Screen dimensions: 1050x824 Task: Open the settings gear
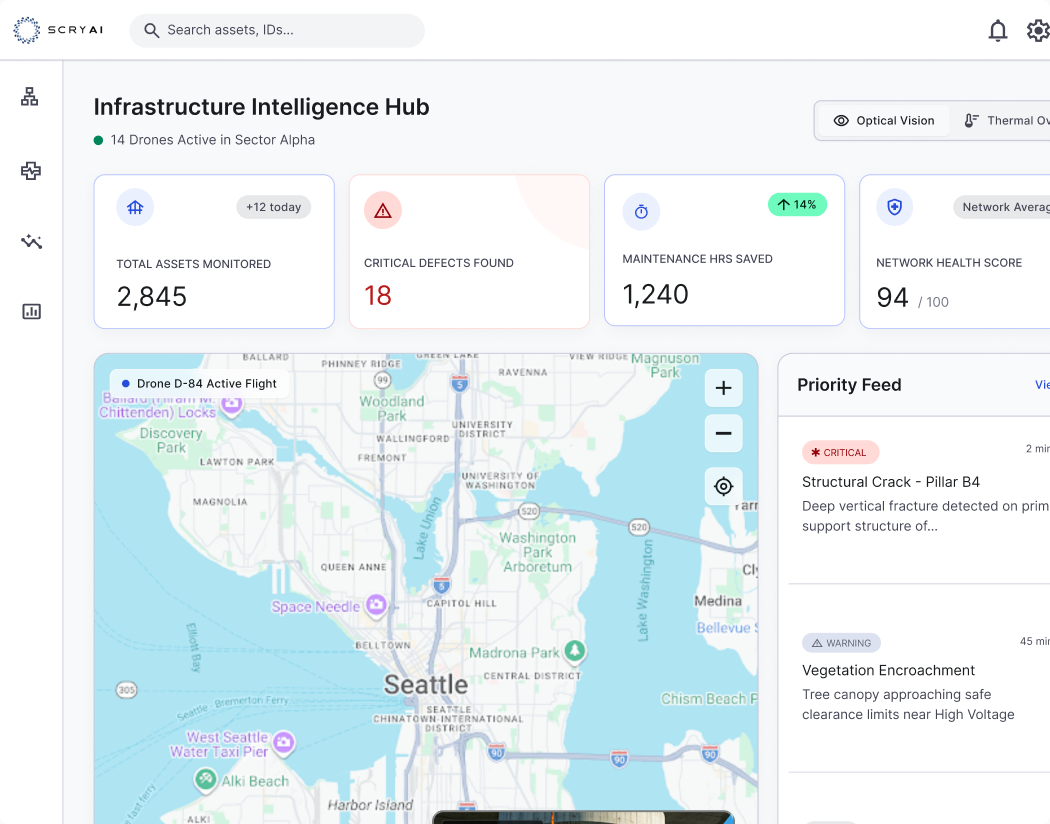1039,31
